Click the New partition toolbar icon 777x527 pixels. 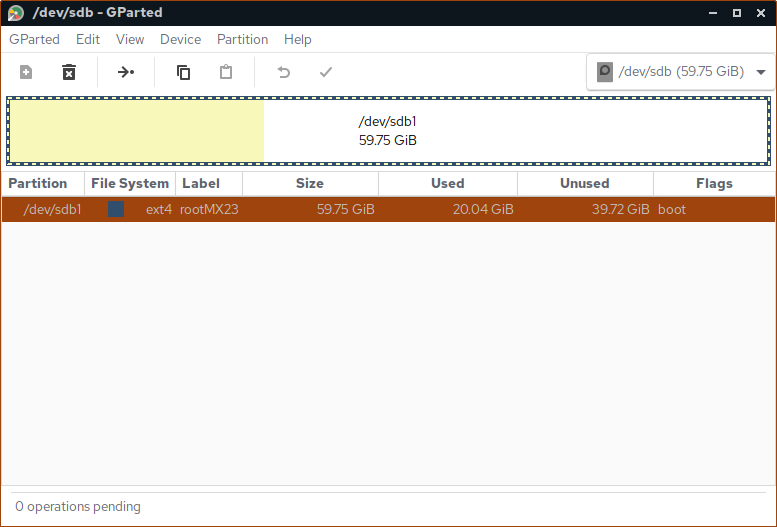(x=26, y=72)
